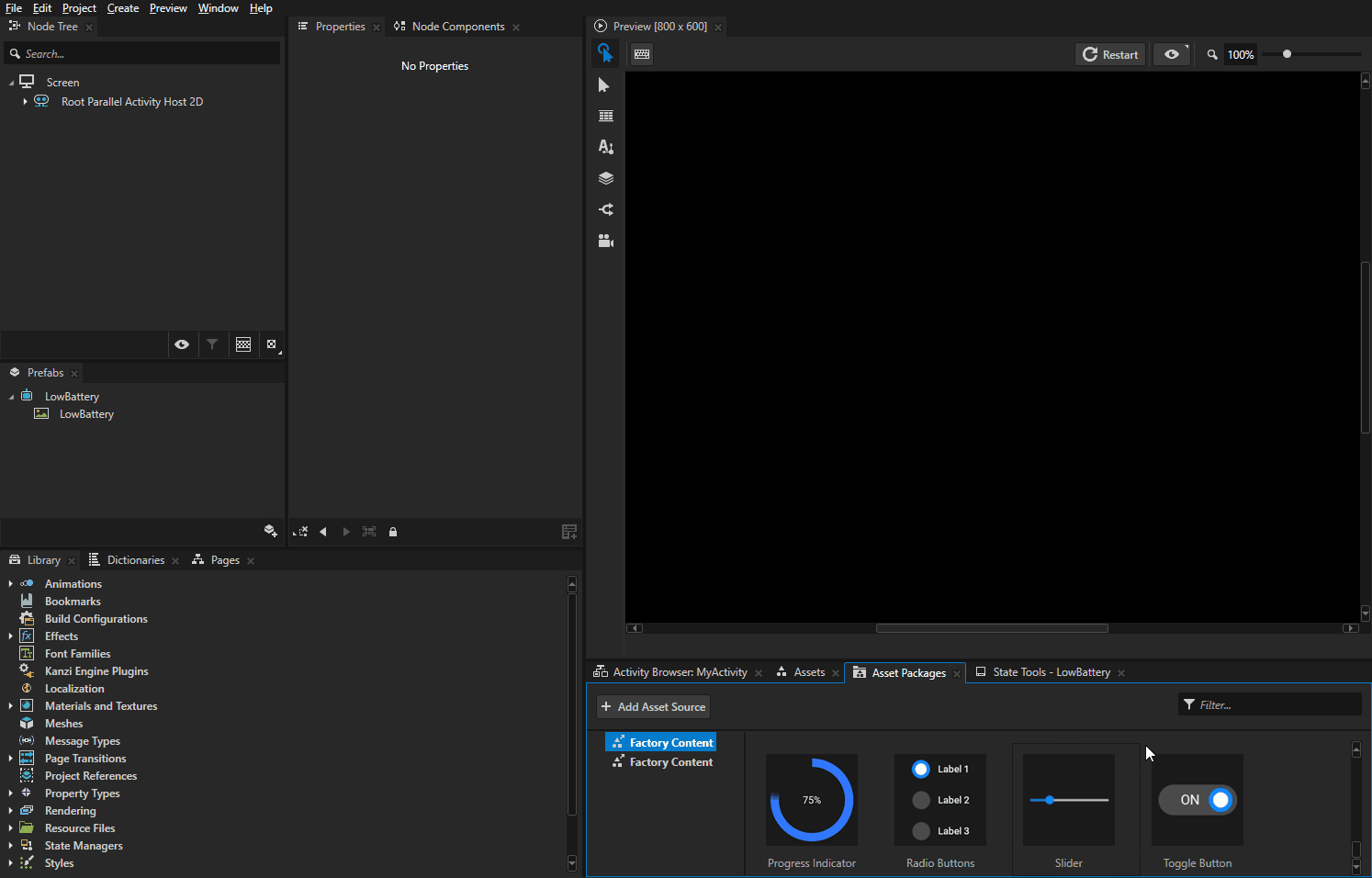Click the layers overdraw tool in Preview toolbar
1372x878 pixels.
coord(605,177)
